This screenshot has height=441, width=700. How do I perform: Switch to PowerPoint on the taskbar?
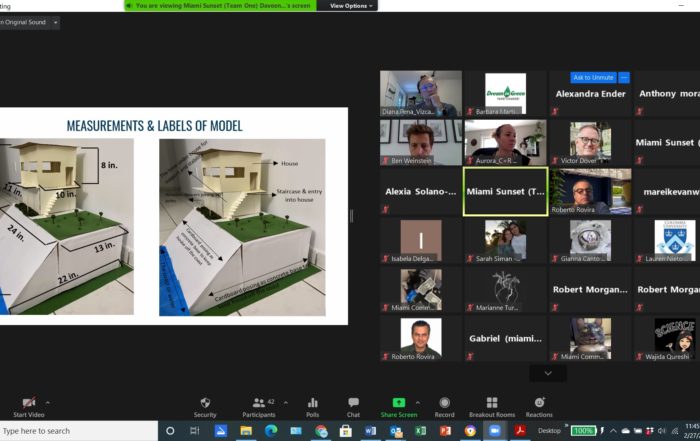coord(445,431)
